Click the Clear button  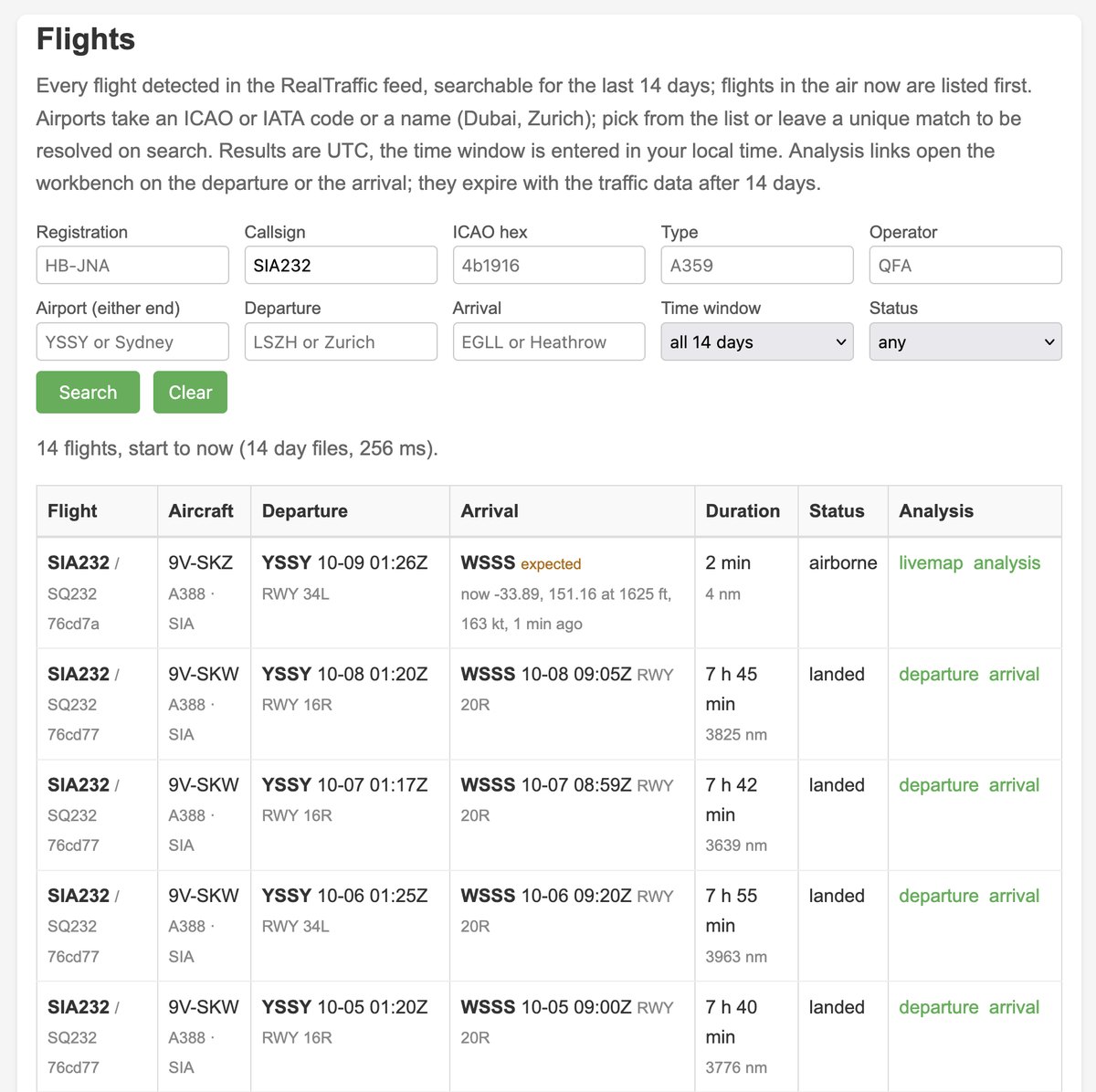190,392
